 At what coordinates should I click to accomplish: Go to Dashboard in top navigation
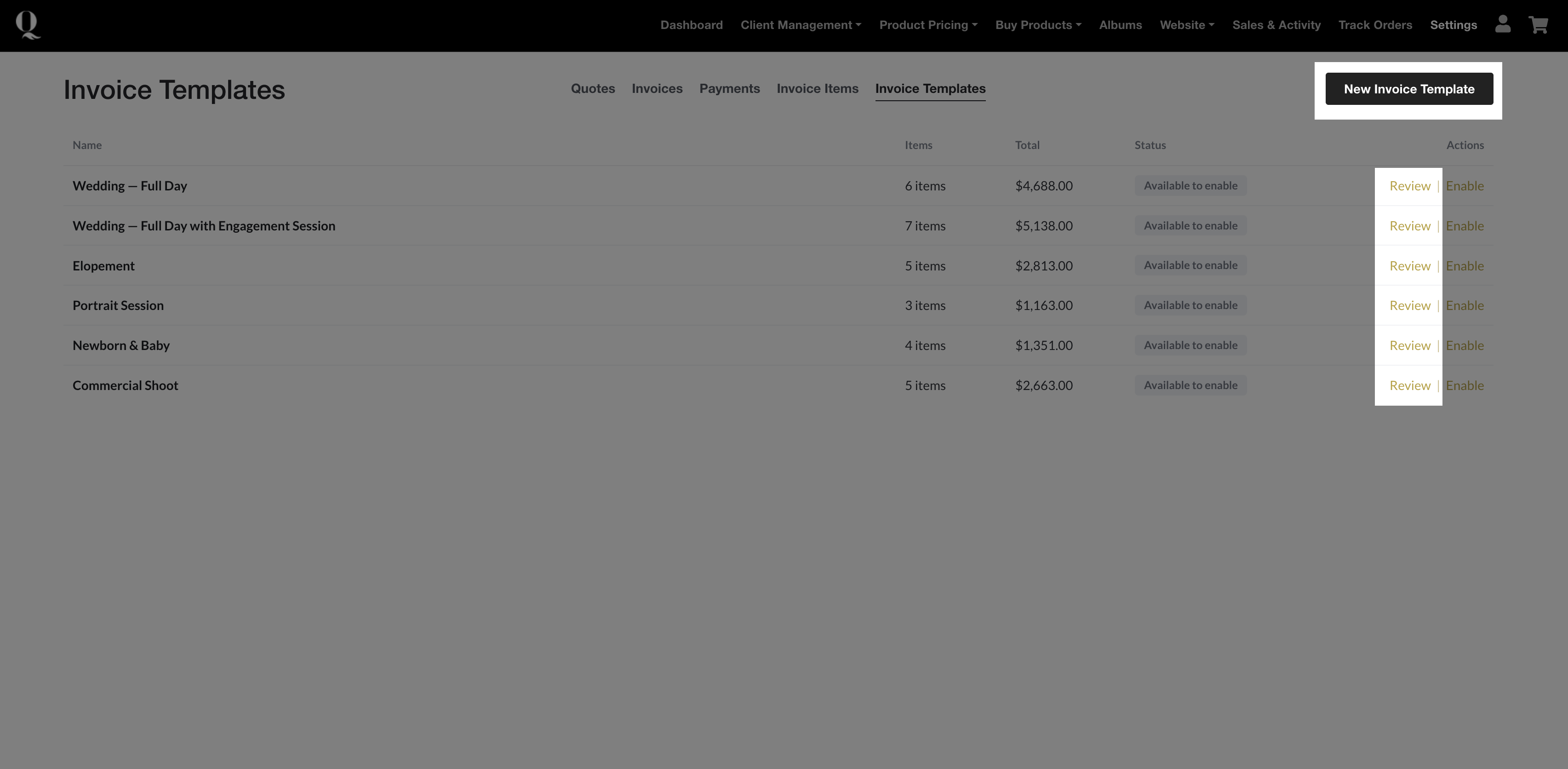(691, 25)
